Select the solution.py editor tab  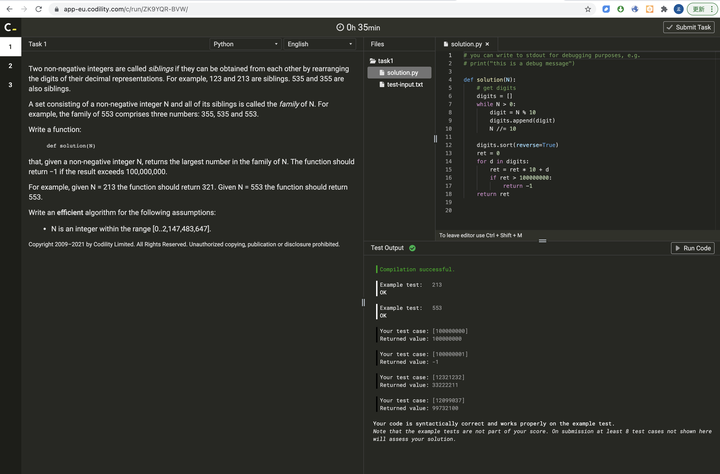[x=465, y=44]
